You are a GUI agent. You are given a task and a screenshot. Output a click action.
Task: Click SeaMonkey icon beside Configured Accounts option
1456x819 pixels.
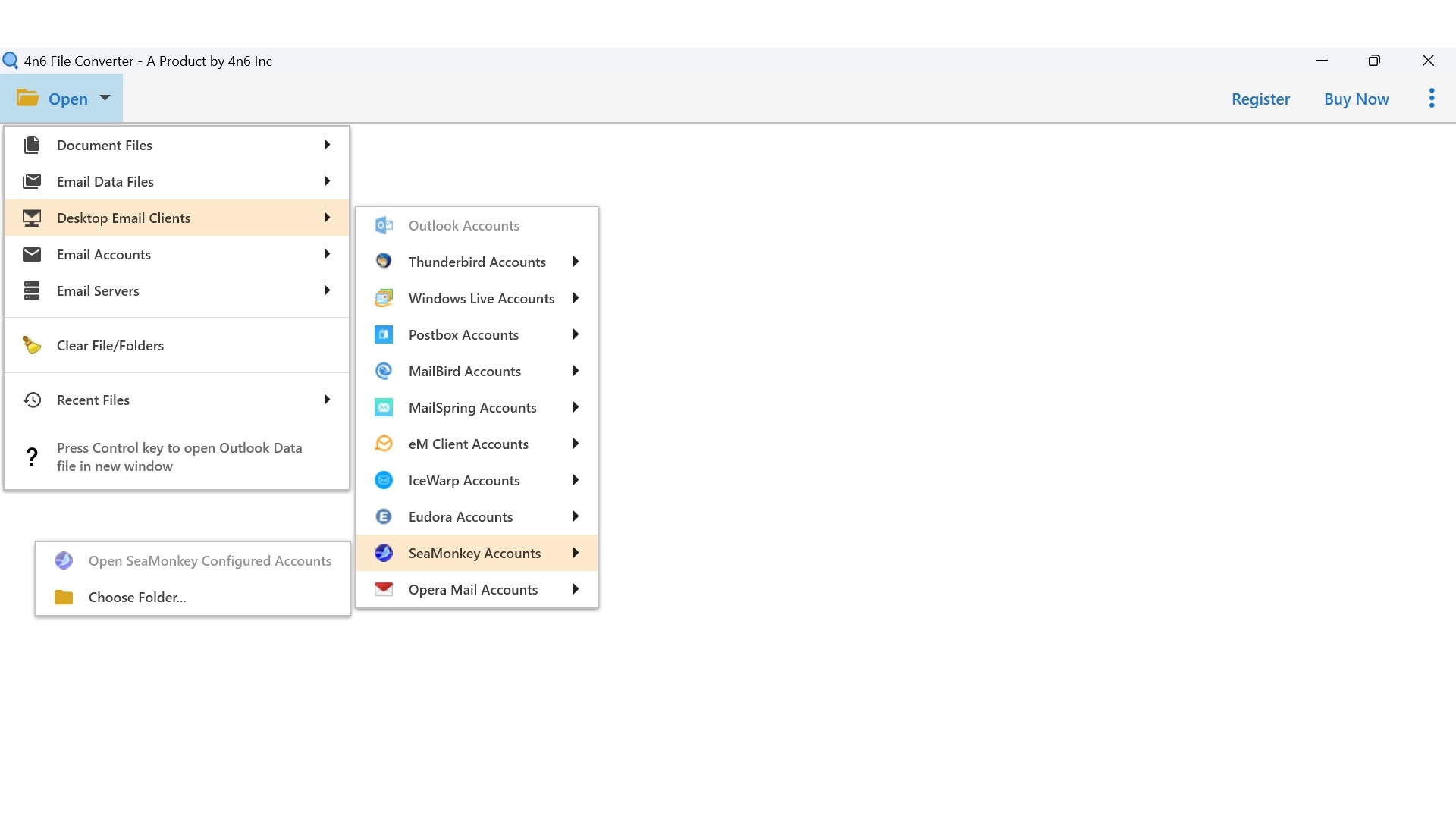click(64, 560)
